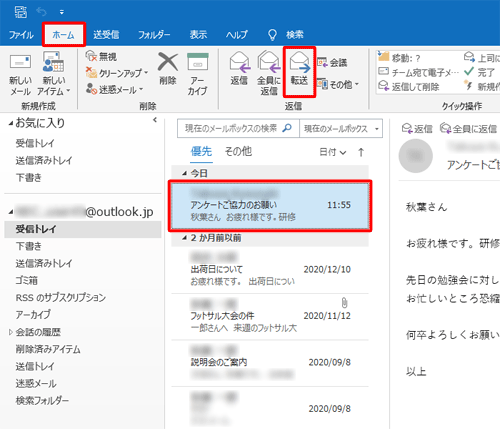Open the 迷惑メール folder in the tree
500x429 pixels.
[36, 383]
